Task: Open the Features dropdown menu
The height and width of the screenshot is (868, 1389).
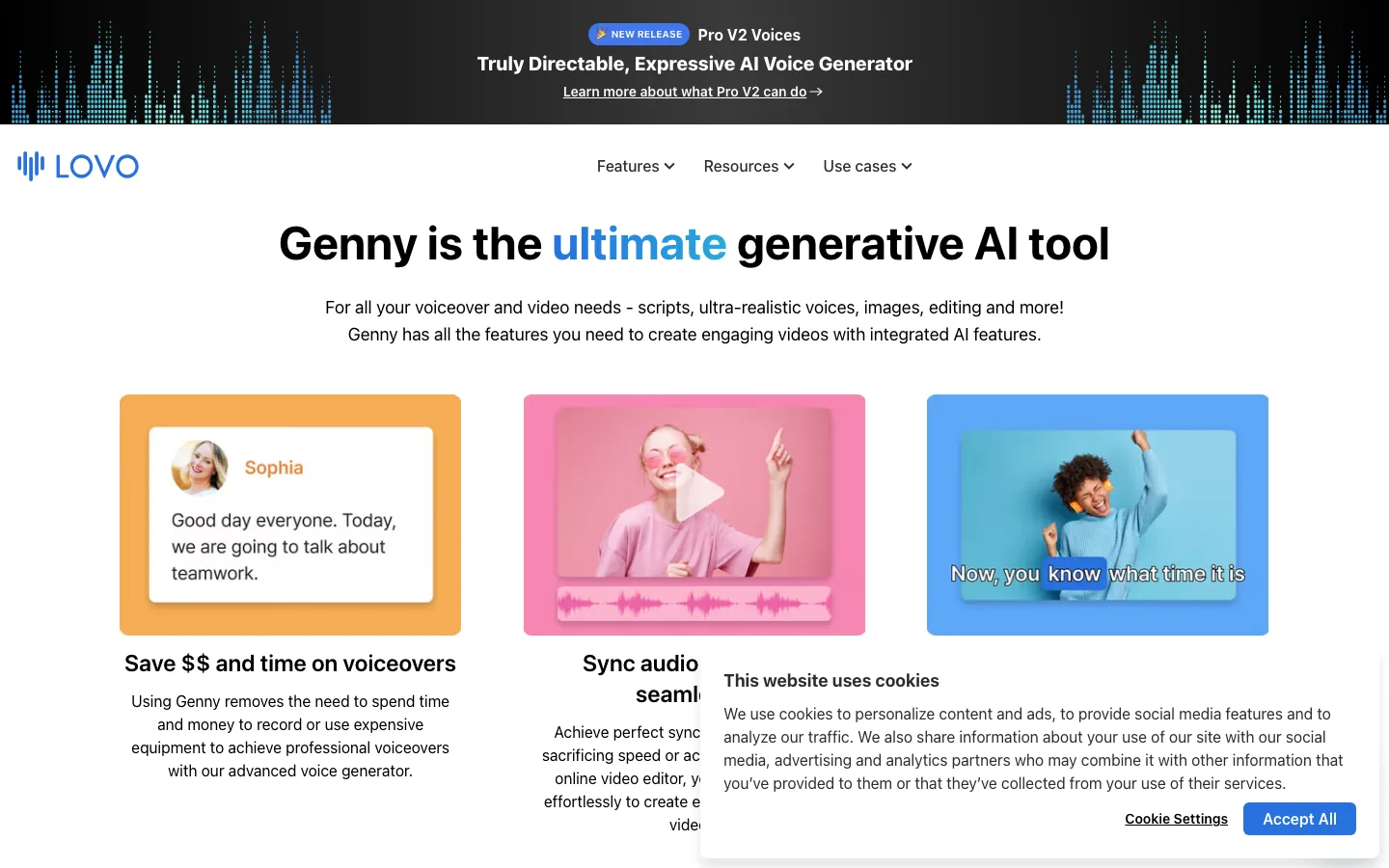Action: click(x=636, y=166)
